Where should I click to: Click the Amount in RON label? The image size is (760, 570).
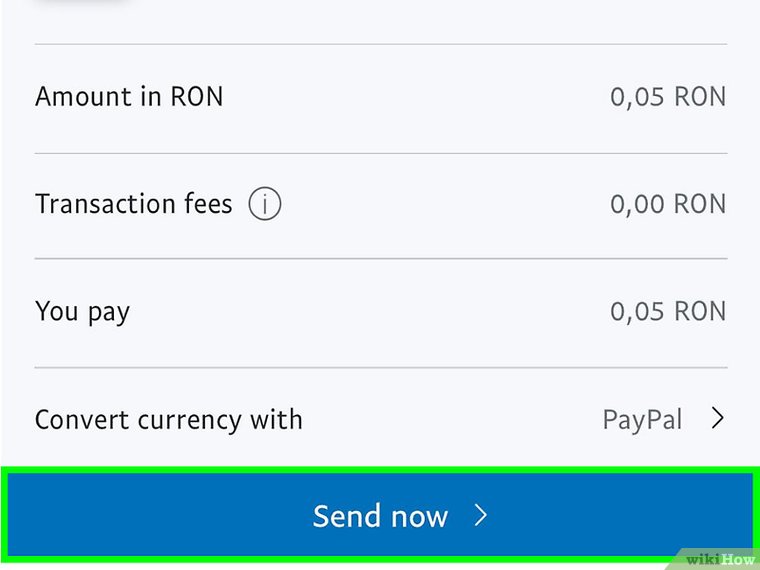(x=129, y=97)
